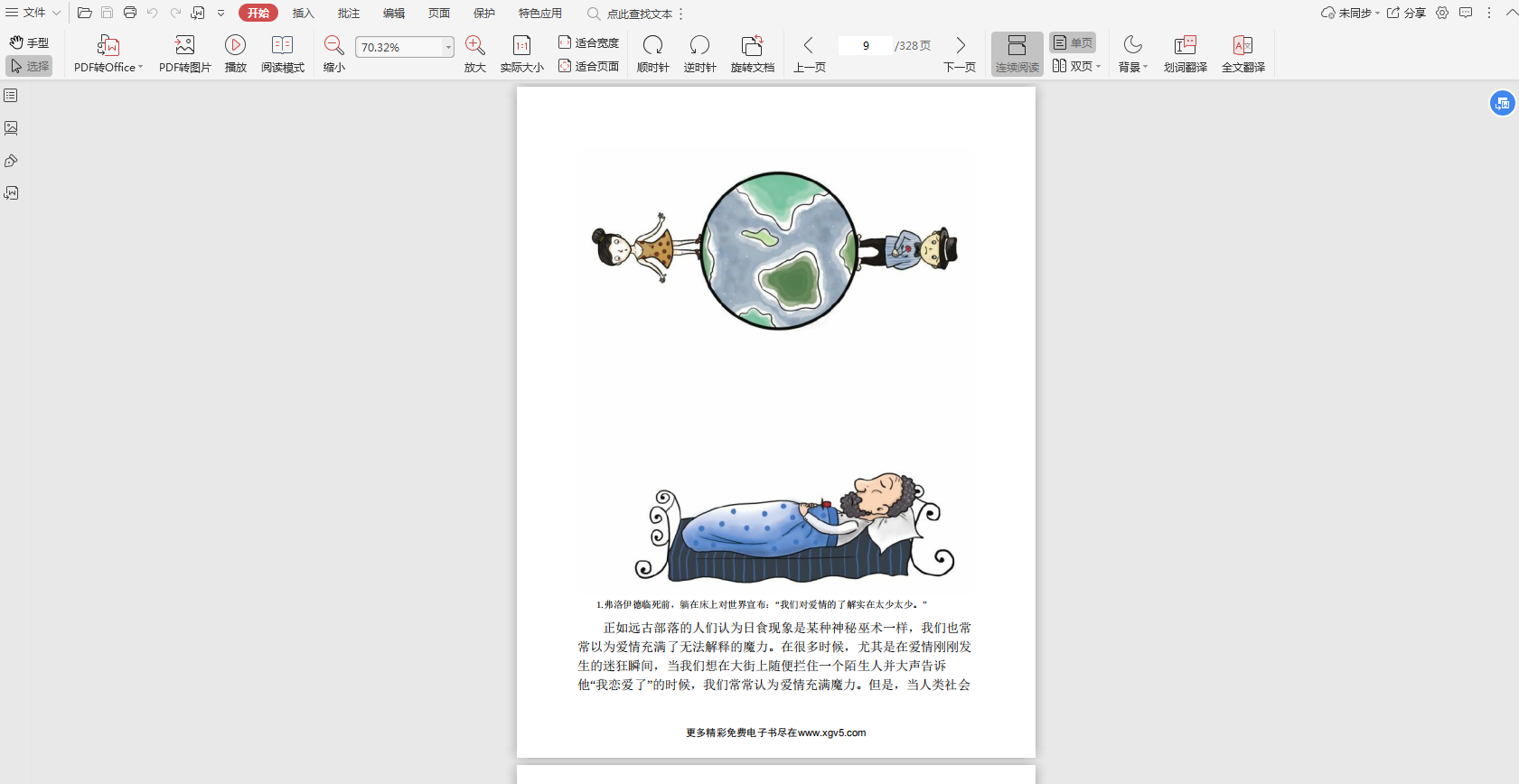Select 适合宽度 fit width option
1519x784 pixels.
click(589, 42)
